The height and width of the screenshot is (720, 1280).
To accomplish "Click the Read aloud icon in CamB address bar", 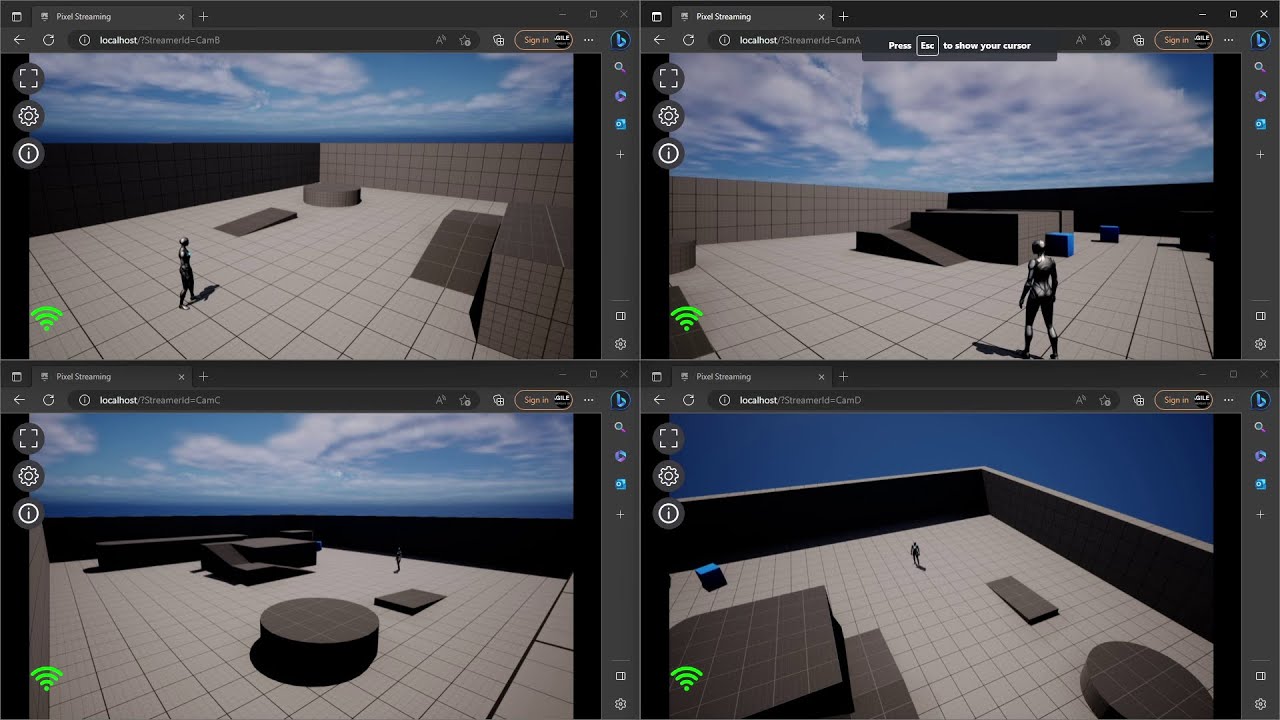I will pos(441,40).
